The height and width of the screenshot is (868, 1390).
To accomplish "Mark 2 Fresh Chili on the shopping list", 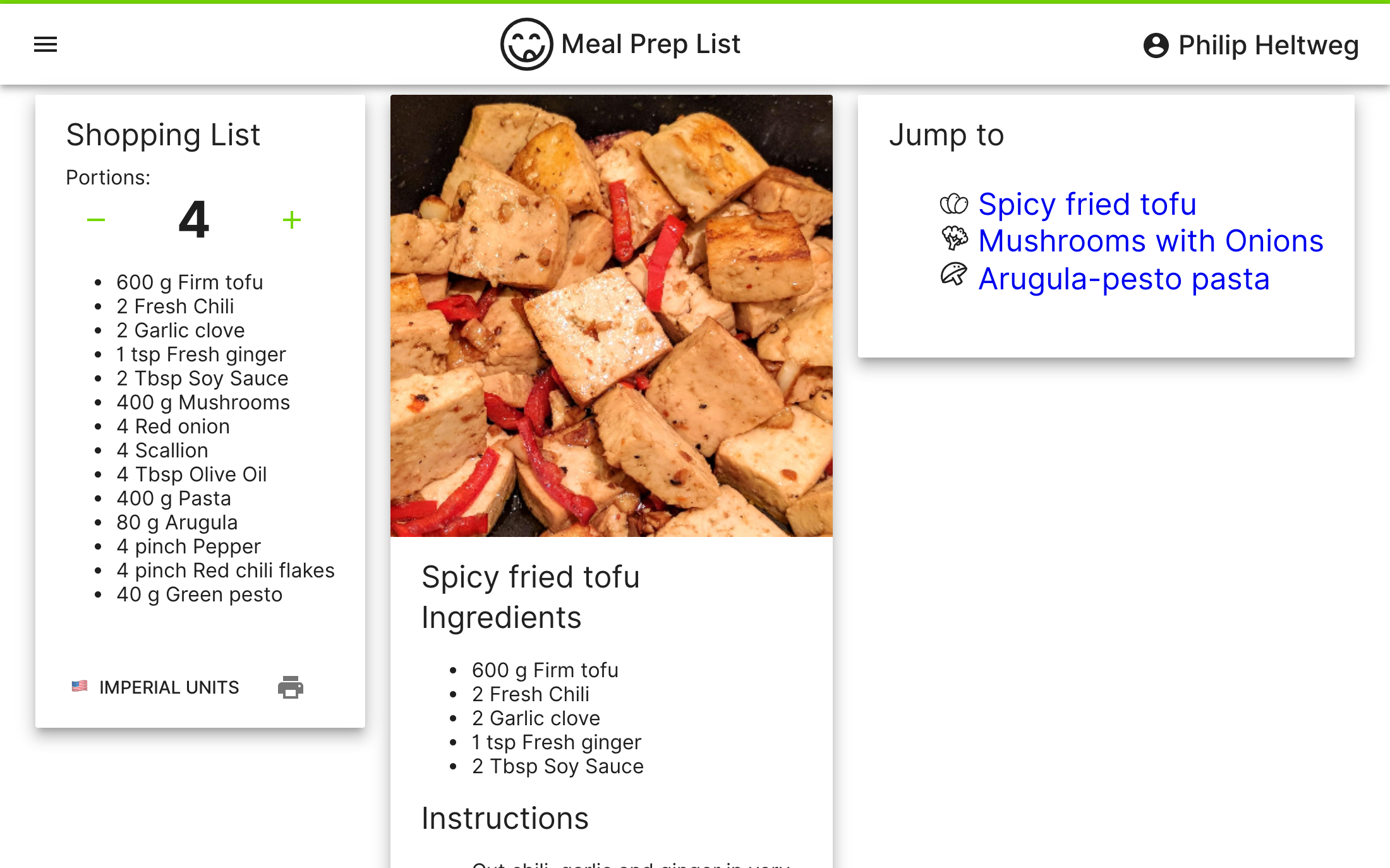I will (x=175, y=306).
